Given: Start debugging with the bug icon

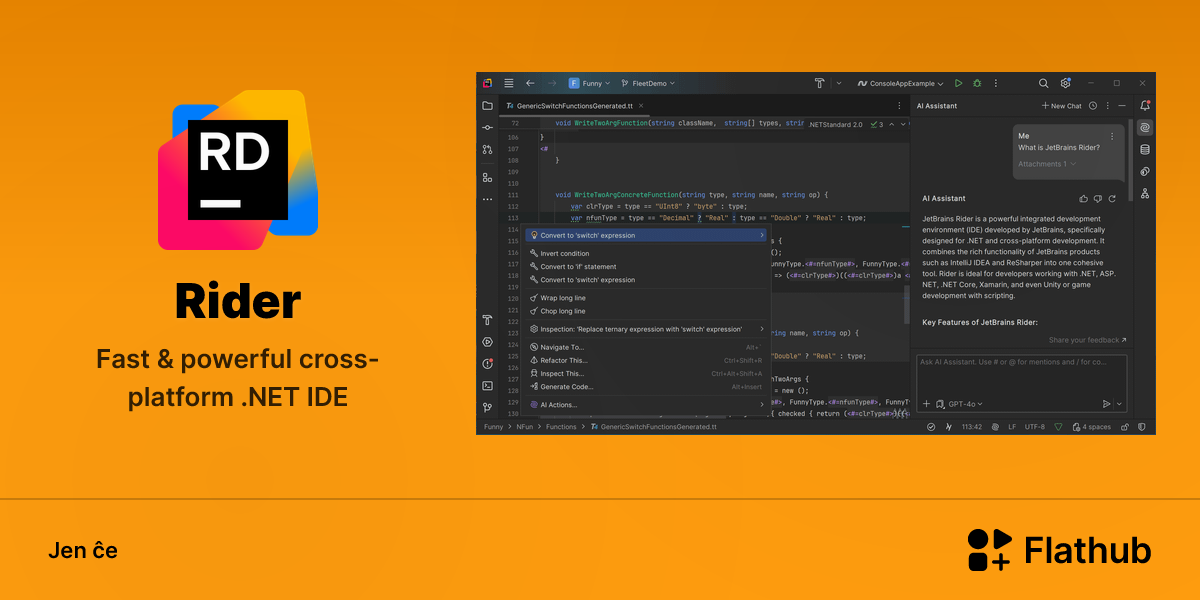Looking at the screenshot, I should tap(977, 83).
